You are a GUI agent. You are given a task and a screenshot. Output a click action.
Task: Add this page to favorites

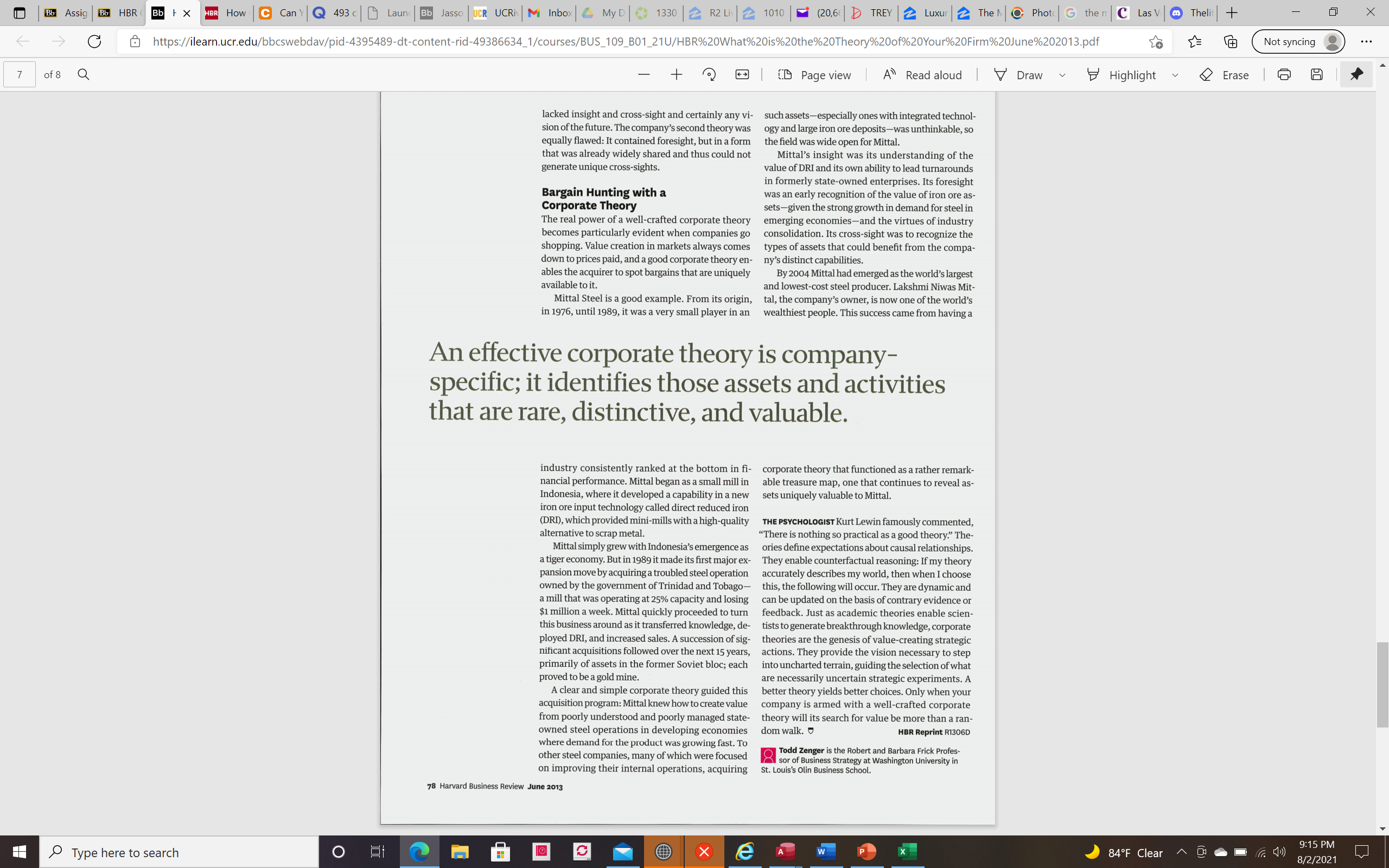pos(1155,41)
